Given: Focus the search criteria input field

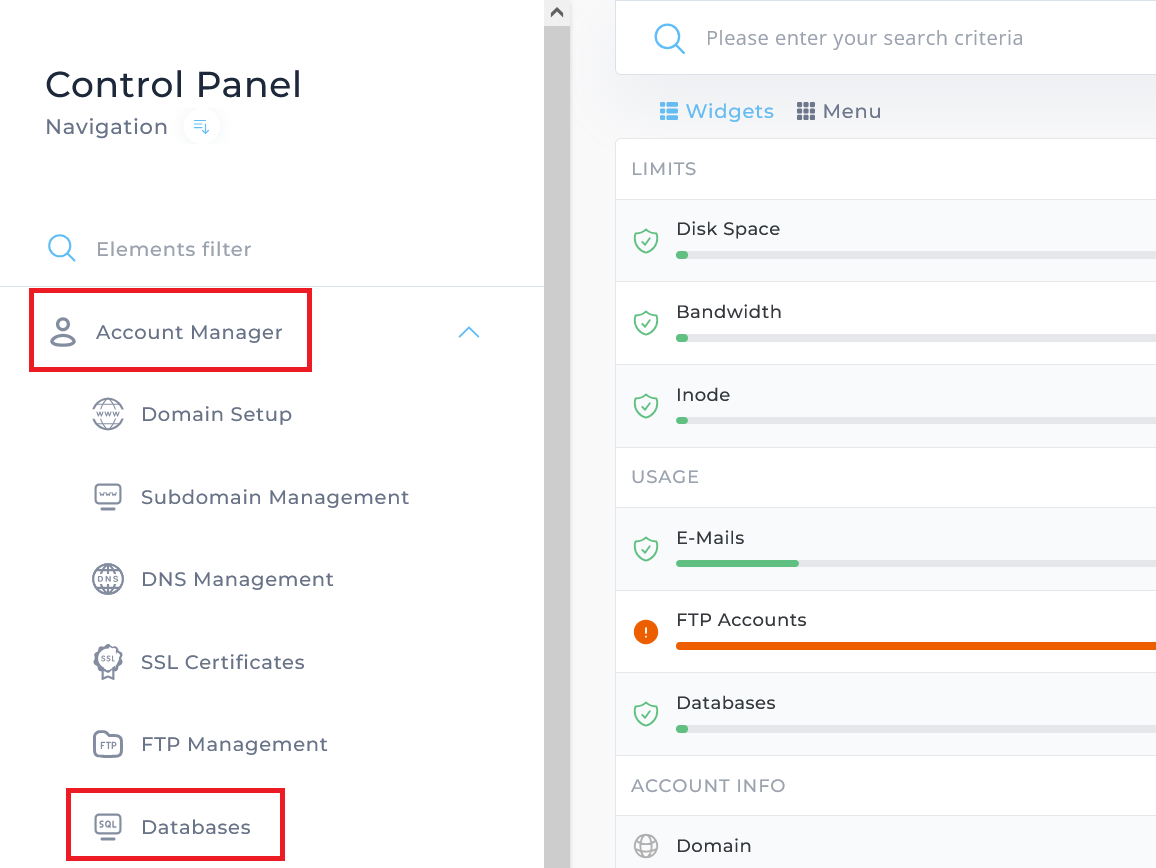Looking at the screenshot, I should 900,39.
